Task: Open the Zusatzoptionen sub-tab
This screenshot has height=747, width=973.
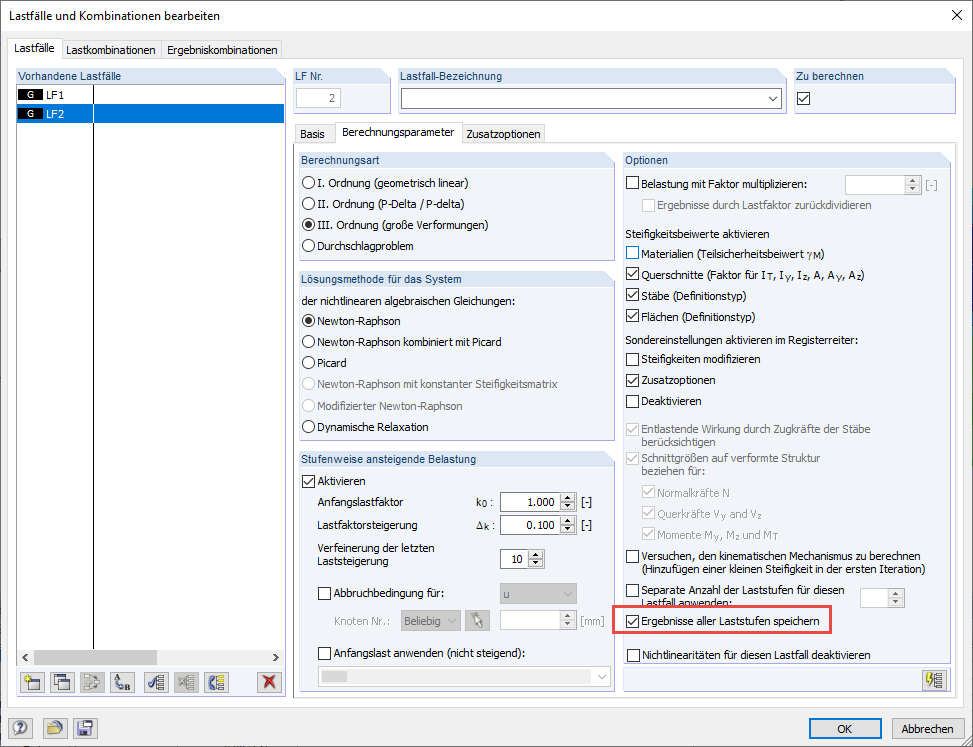Action: (503, 133)
